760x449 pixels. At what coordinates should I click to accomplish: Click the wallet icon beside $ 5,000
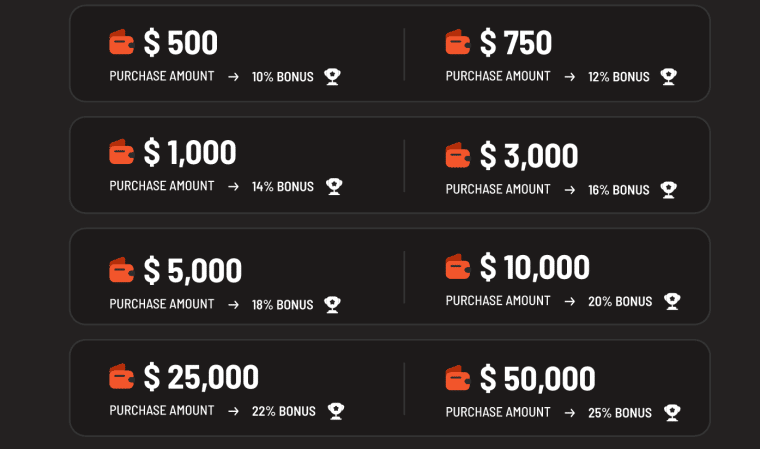[121, 270]
